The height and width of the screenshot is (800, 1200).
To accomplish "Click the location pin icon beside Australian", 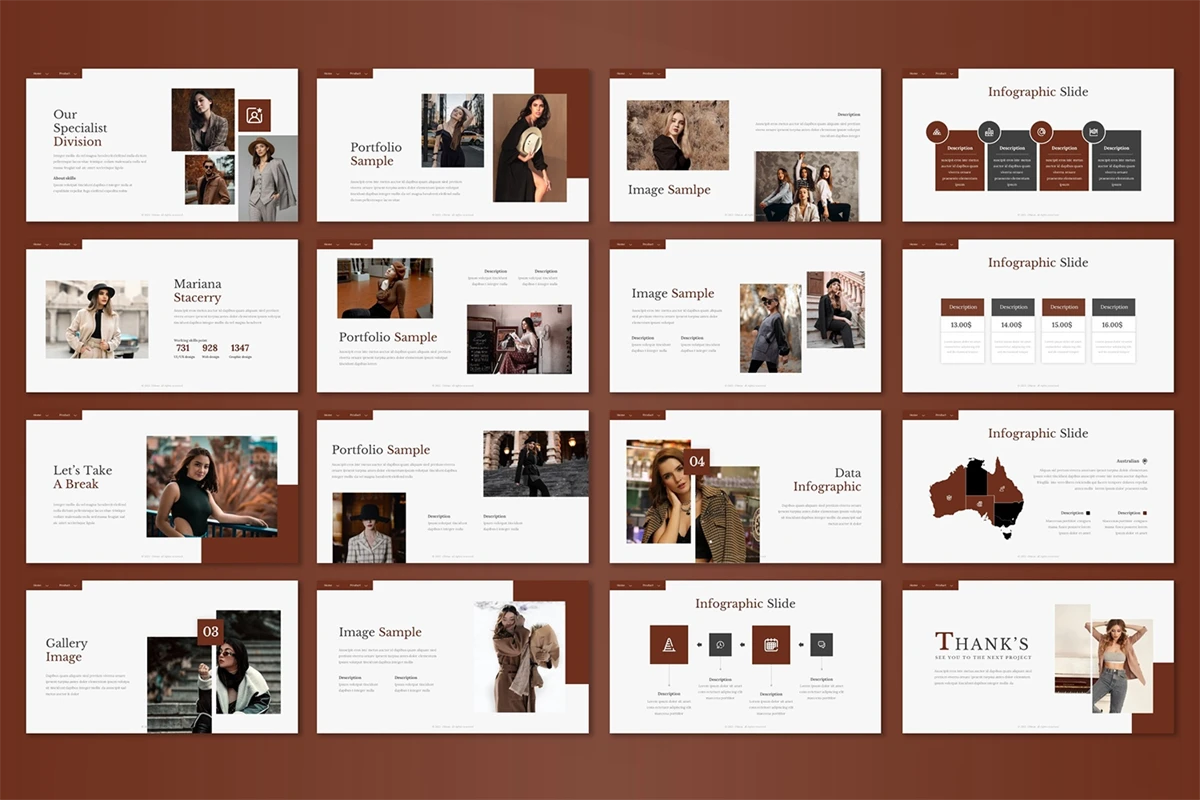I will (x=1145, y=461).
